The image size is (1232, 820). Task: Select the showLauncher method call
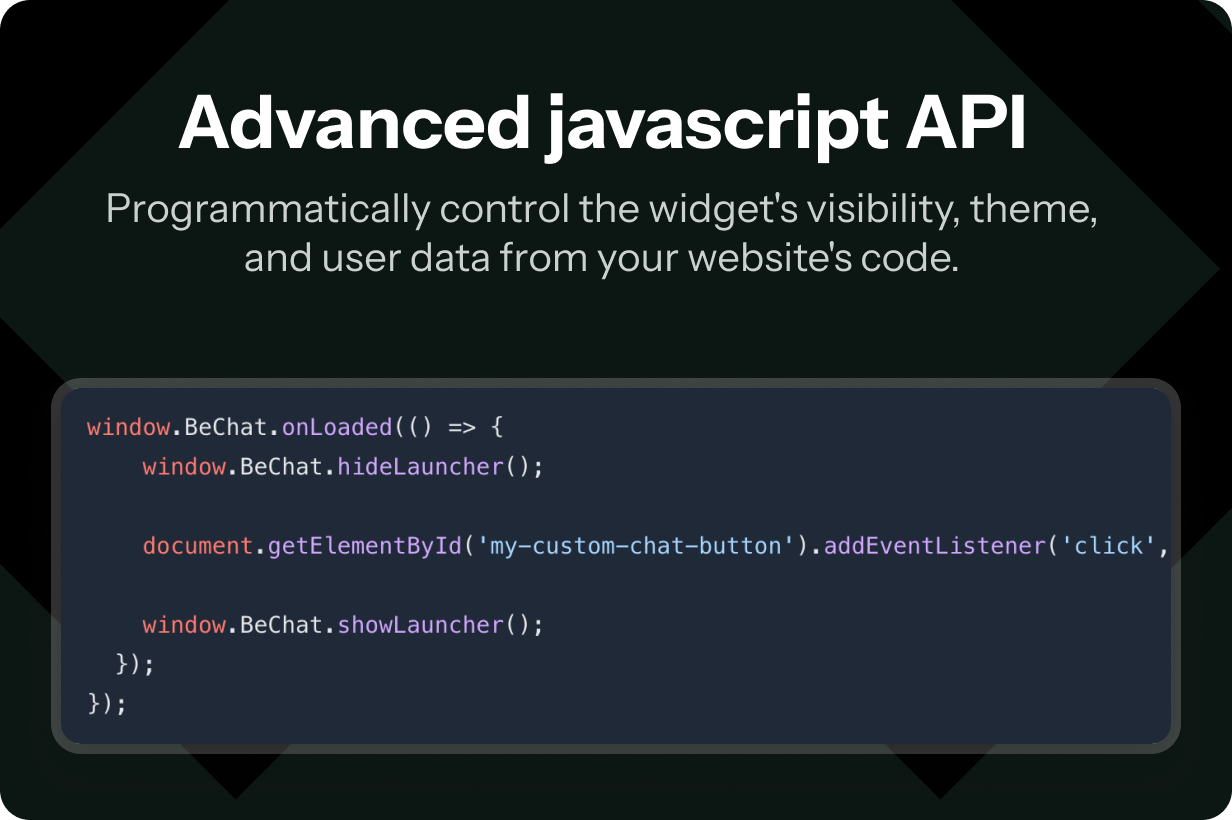(x=421, y=625)
